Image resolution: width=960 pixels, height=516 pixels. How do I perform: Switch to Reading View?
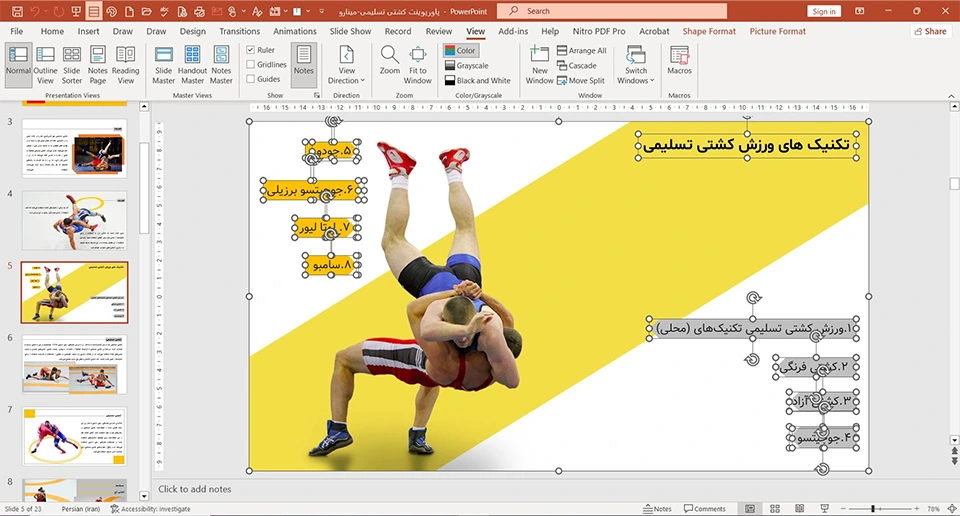126,65
